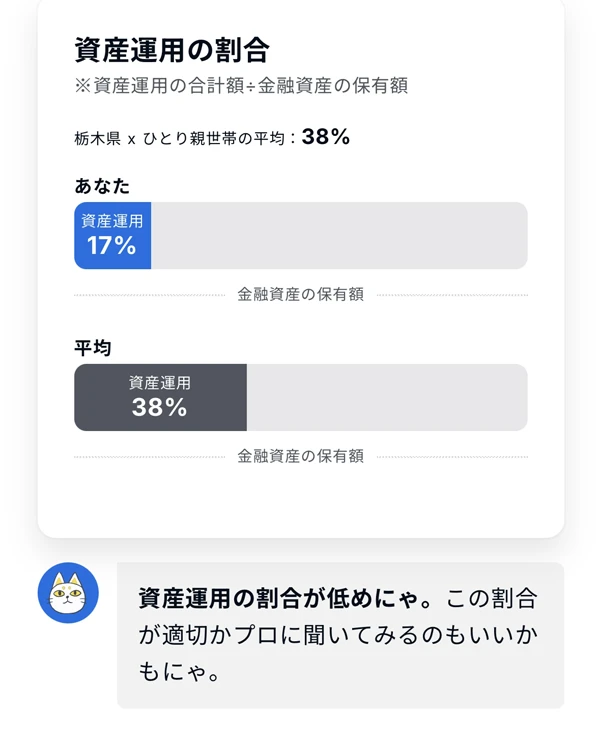The image size is (600, 732).
Task: Click the empty gray part of the average bar
Action: 387,397
